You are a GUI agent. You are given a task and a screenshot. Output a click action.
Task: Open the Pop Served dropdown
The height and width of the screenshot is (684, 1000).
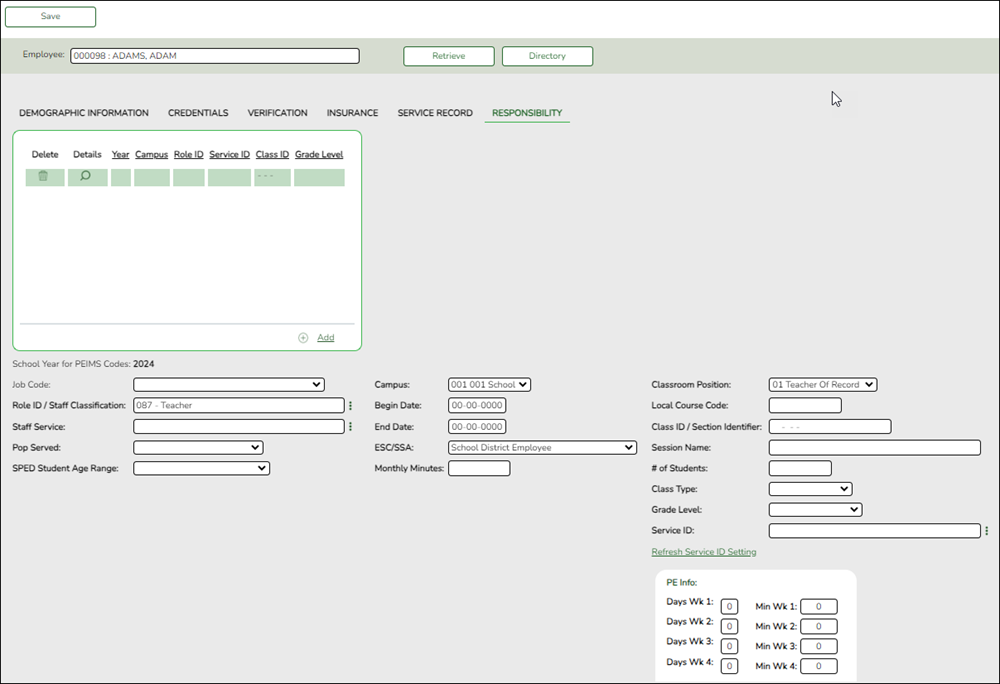tap(198, 447)
